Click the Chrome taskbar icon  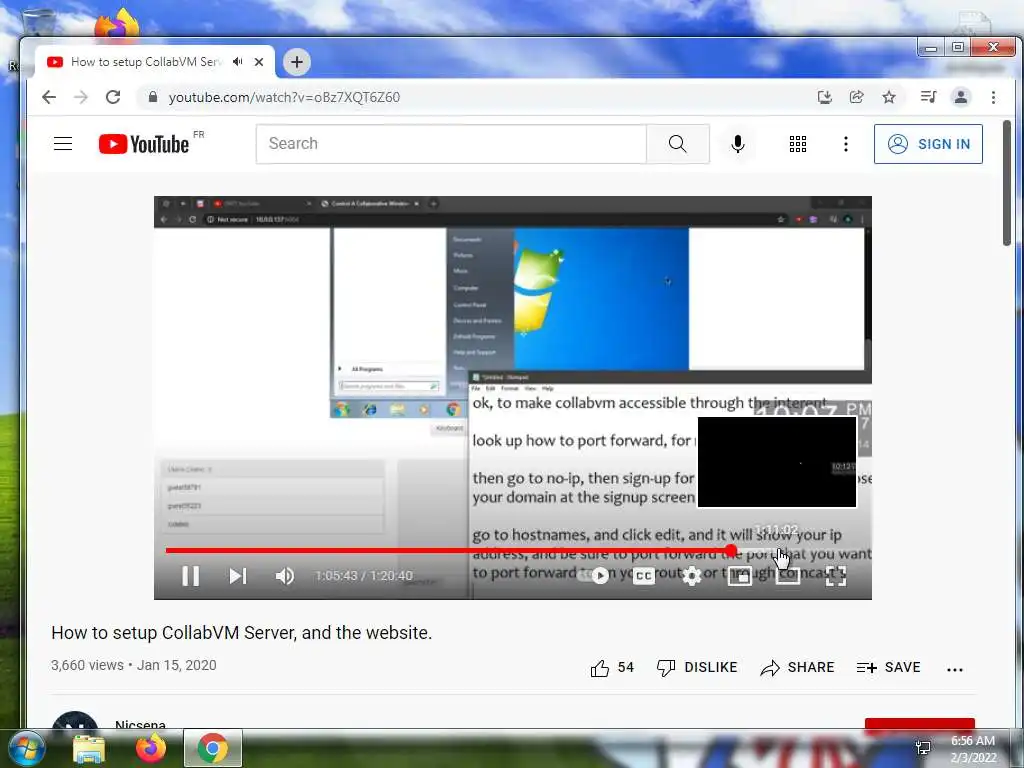click(213, 749)
